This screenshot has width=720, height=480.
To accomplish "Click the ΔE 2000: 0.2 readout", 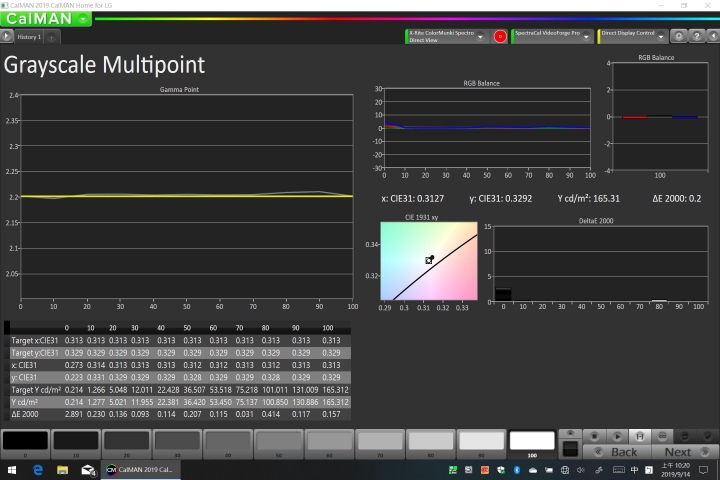I will click(676, 198).
